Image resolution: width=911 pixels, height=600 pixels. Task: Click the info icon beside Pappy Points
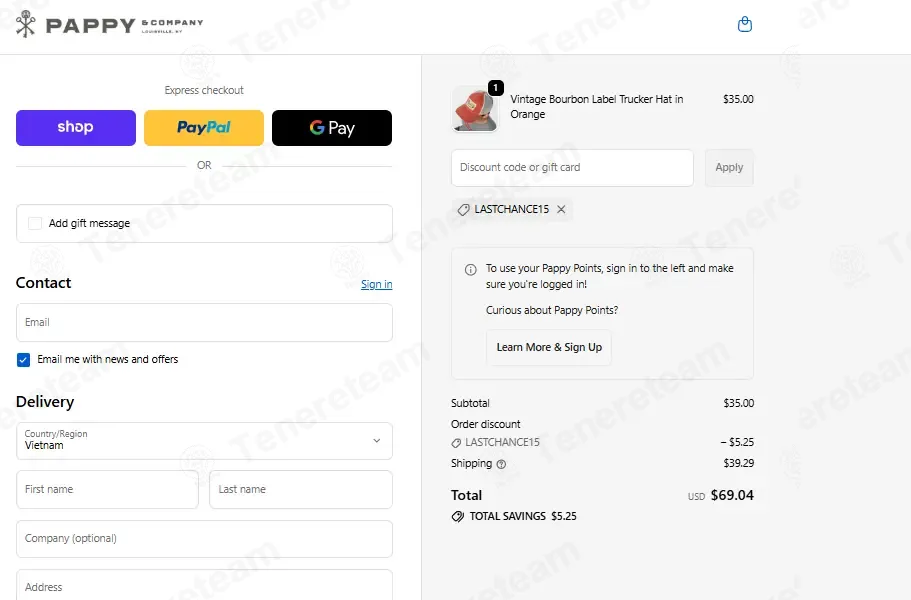(471, 270)
